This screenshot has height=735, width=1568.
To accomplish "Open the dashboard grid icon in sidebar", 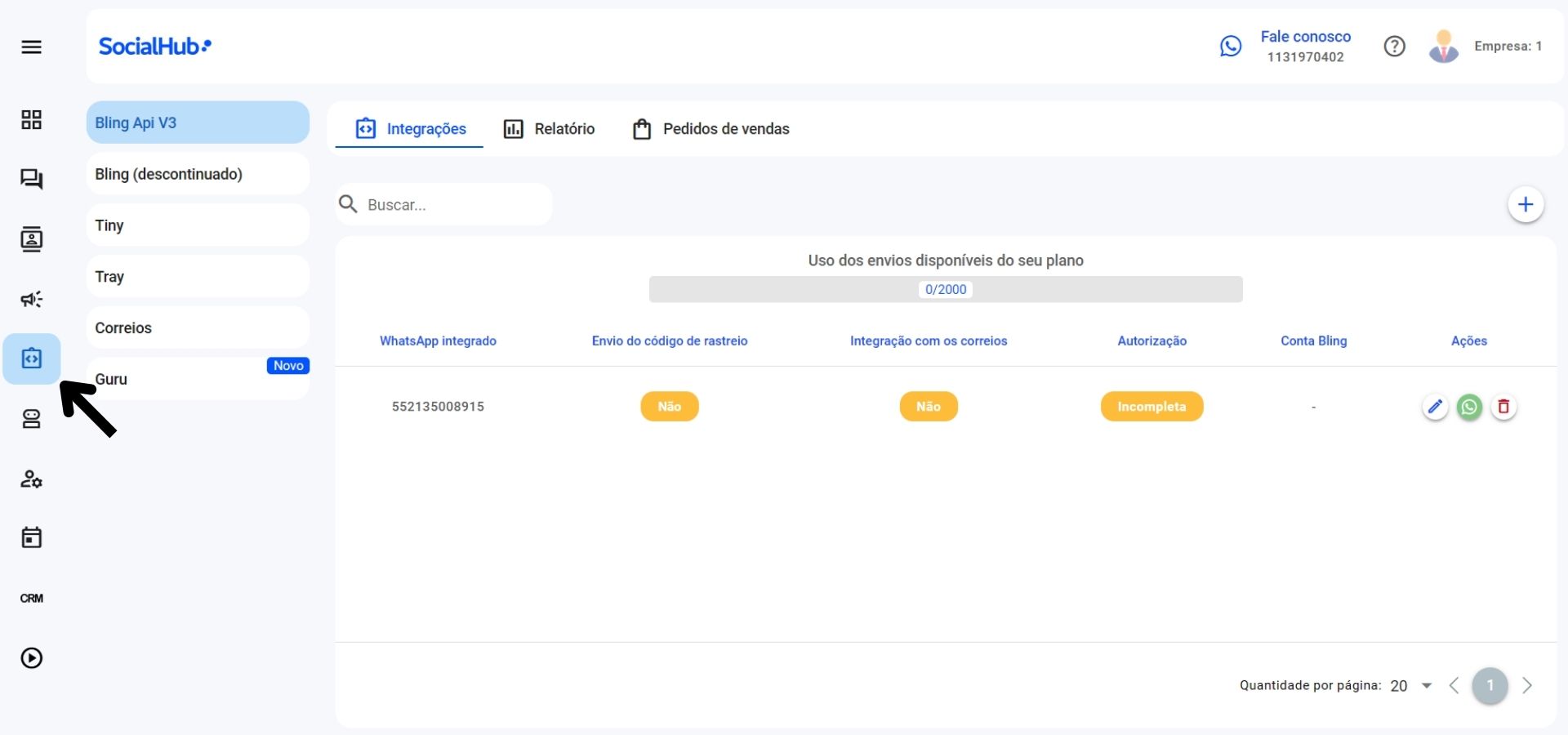I will point(32,119).
